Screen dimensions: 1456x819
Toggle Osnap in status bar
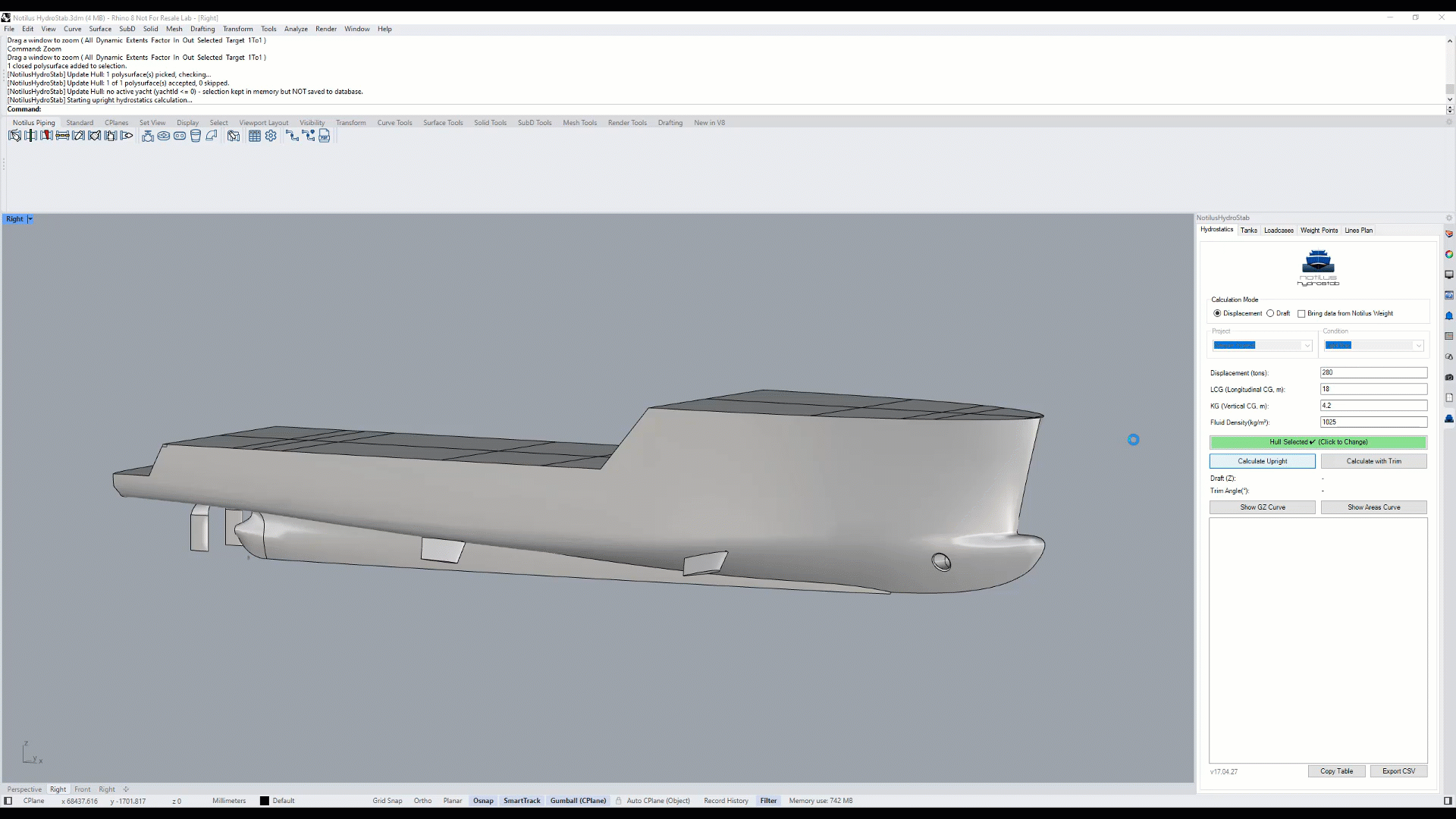click(483, 801)
